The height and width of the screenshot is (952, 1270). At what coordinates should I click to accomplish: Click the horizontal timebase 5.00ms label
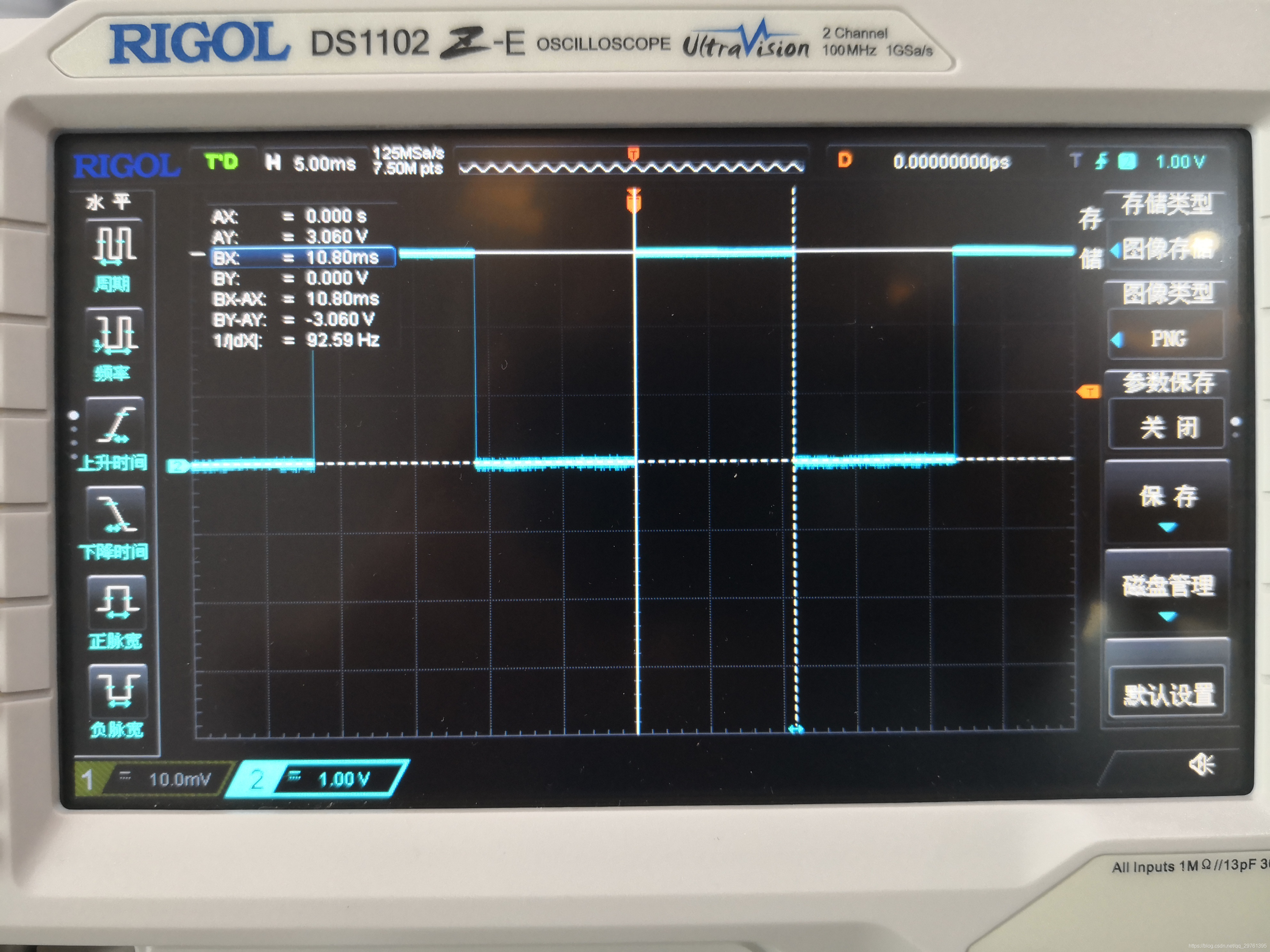(325, 164)
